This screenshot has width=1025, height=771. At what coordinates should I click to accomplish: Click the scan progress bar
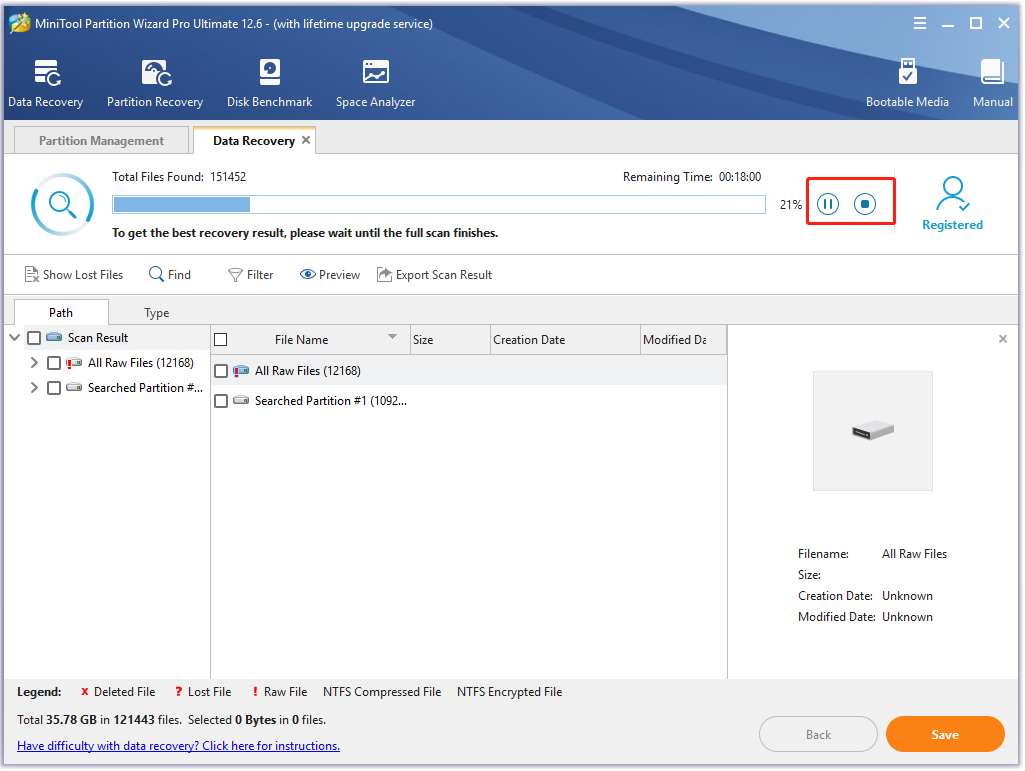[439, 205]
